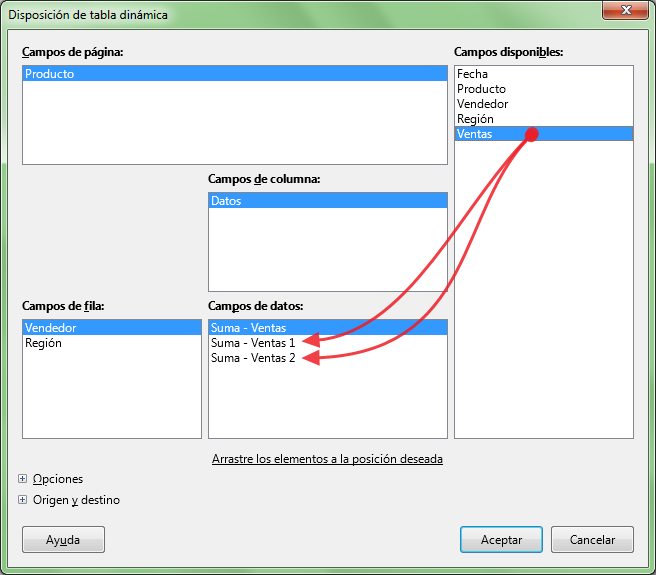The image size is (656, 575).
Task: Click the Aceptar button
Action: click(x=501, y=539)
